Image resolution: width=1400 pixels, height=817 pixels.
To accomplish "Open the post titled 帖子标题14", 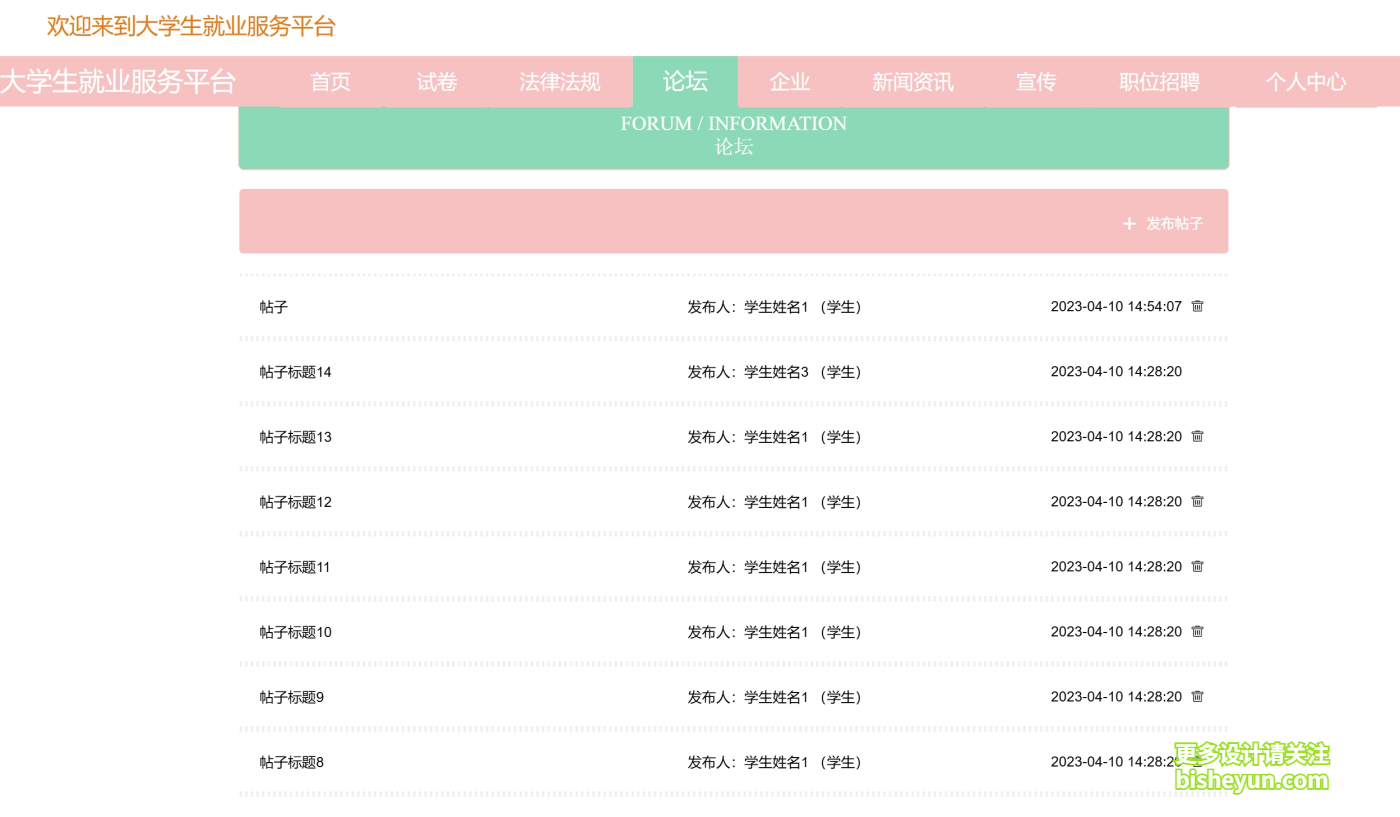I will coord(296,372).
